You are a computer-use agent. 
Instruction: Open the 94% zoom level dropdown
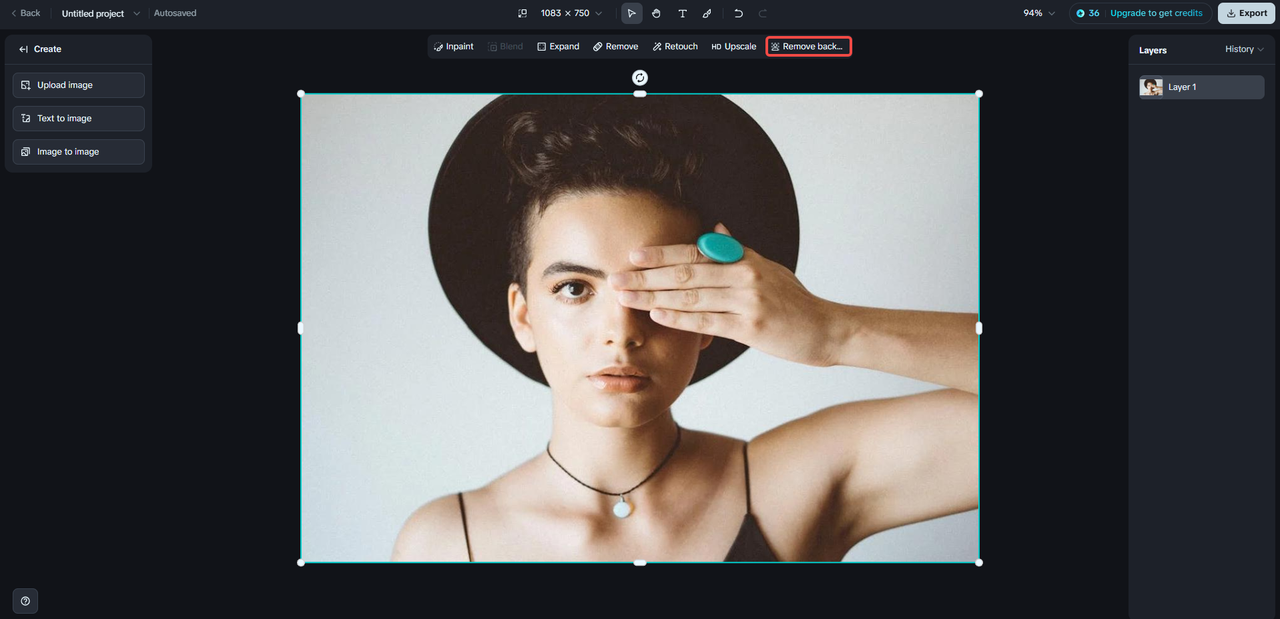point(1039,13)
